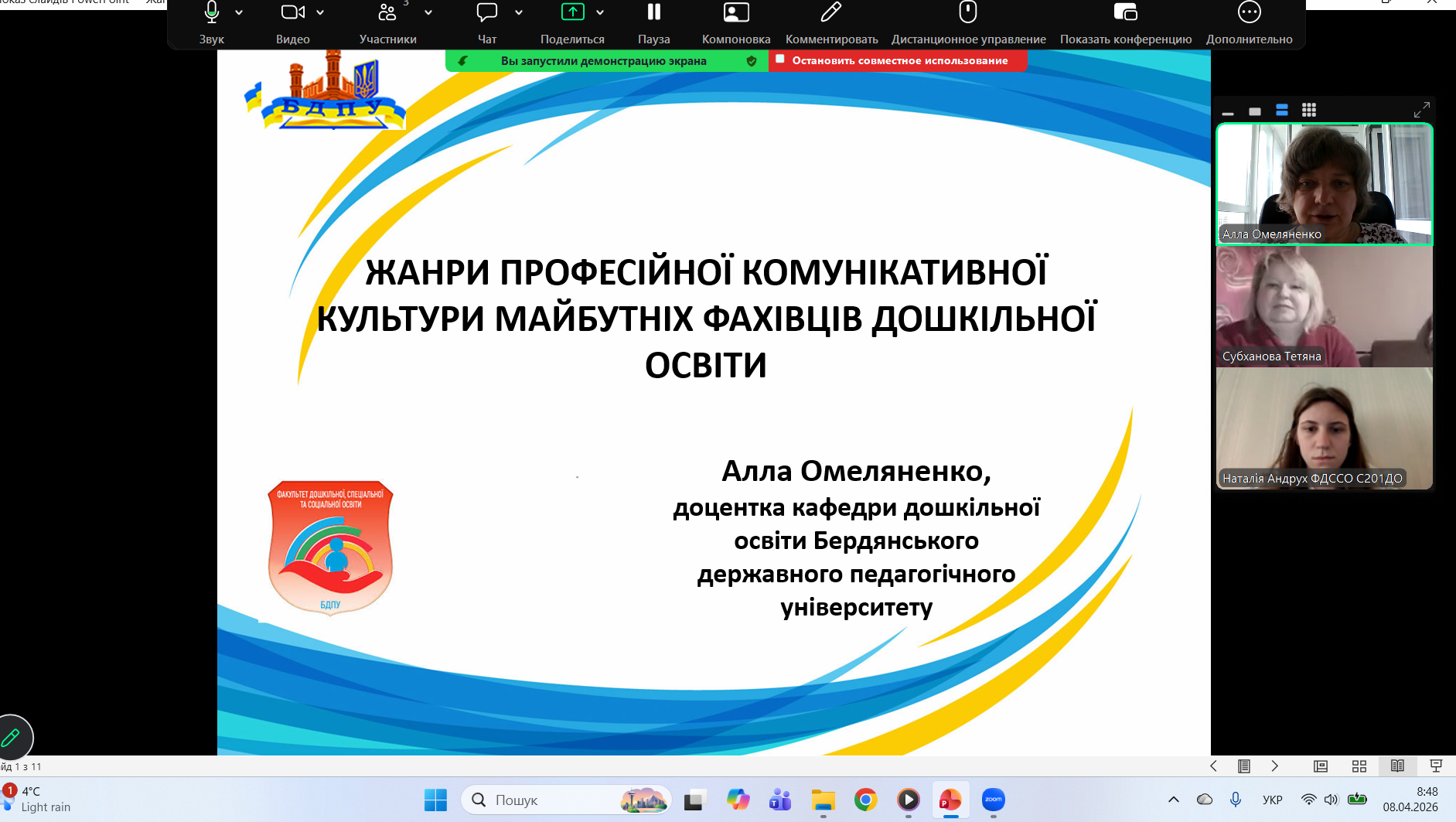Open the Чат panel
Screen dimensions: 1456x822
(x=487, y=13)
